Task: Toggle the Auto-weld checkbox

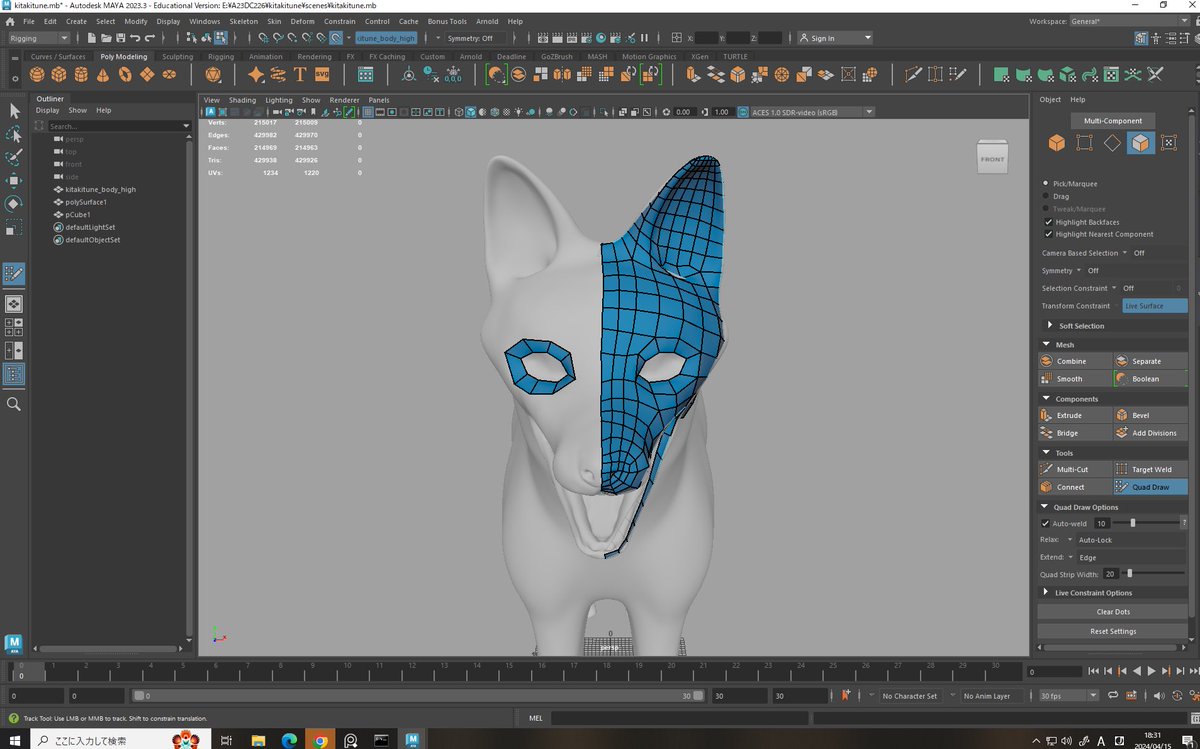Action: tap(1046, 523)
